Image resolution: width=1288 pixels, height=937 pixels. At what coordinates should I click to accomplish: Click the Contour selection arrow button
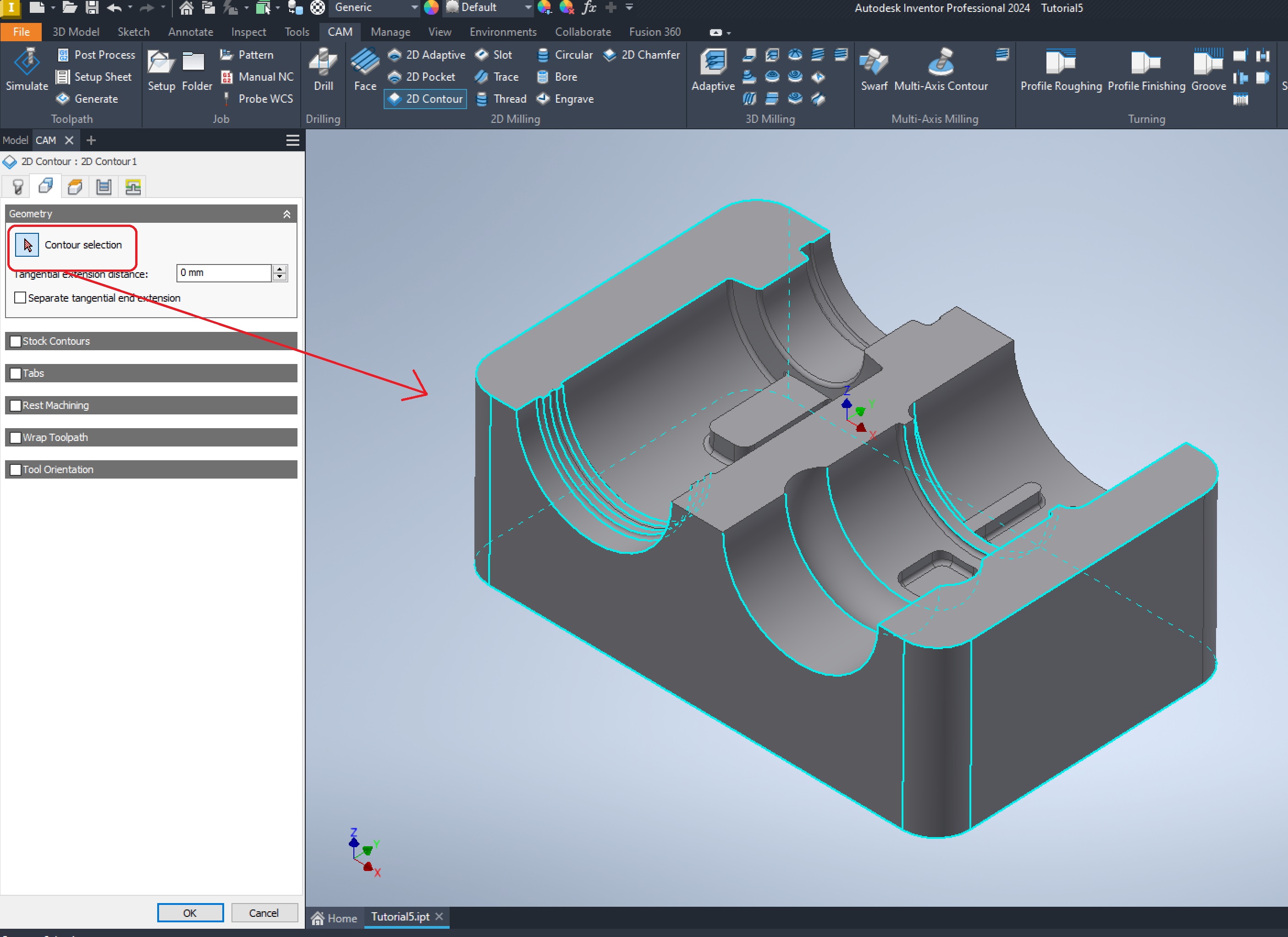27,245
